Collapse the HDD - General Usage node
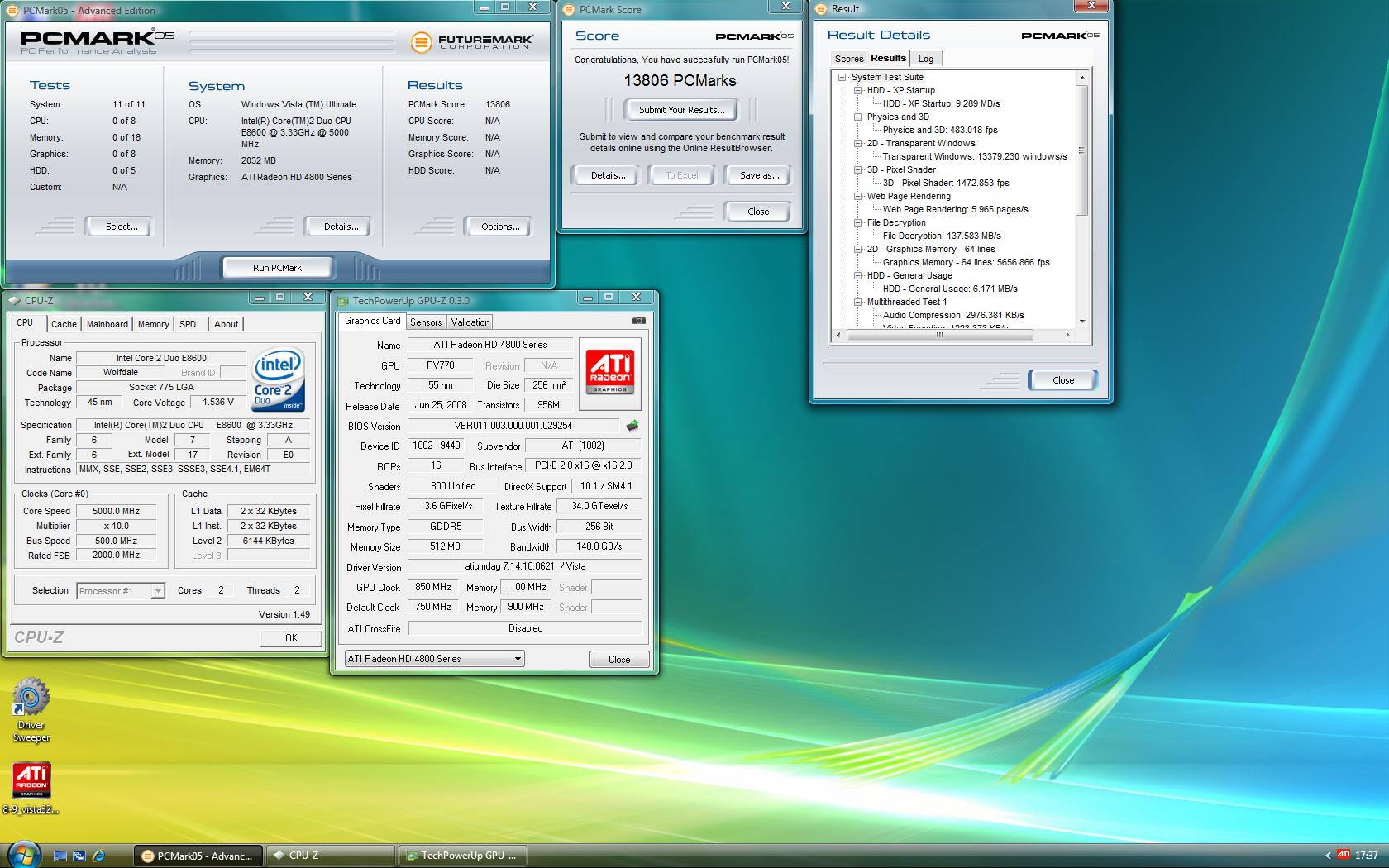Screen dimensions: 1389x868 (x=858, y=275)
